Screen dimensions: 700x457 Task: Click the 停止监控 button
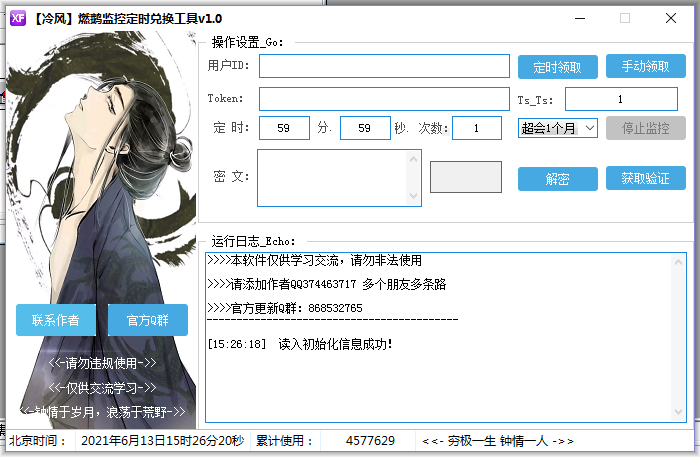645,128
